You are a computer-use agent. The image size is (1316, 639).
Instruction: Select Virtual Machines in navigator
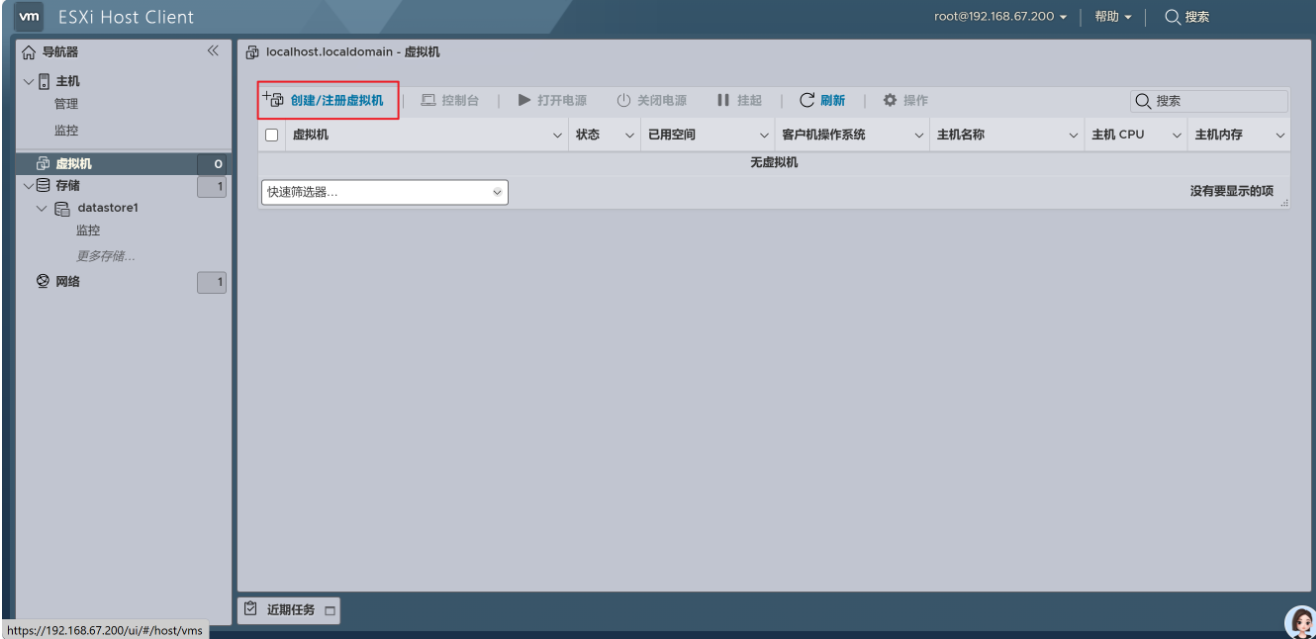(x=74, y=163)
